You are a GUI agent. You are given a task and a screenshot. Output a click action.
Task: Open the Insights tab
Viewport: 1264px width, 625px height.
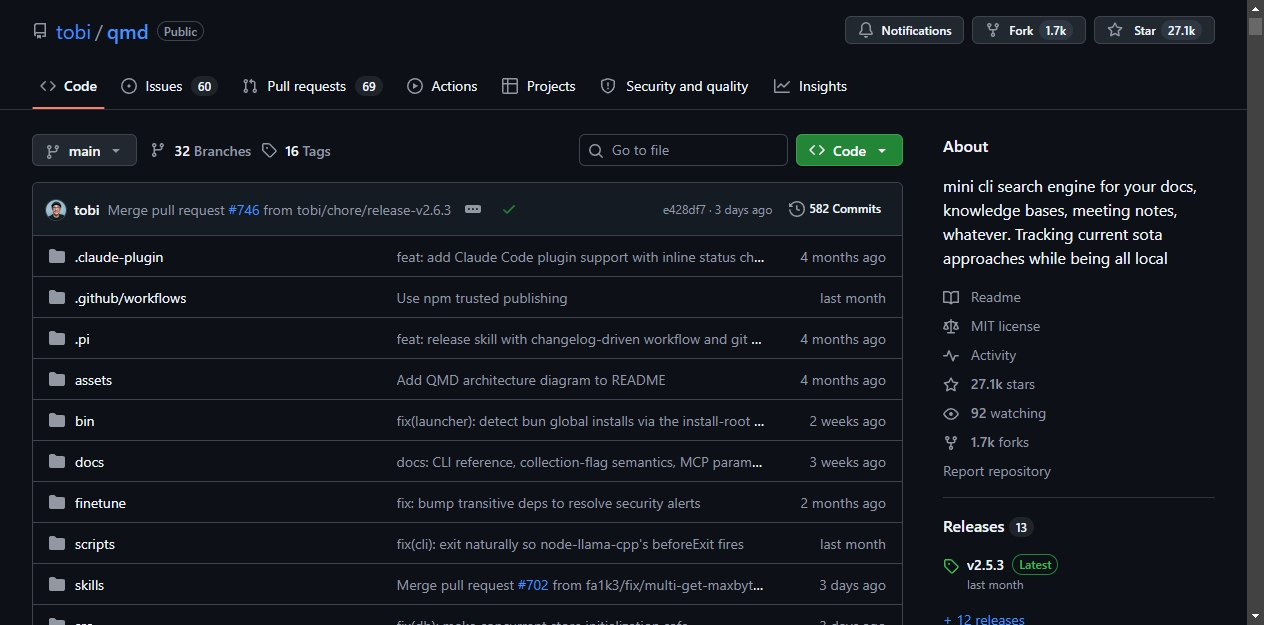click(x=810, y=86)
